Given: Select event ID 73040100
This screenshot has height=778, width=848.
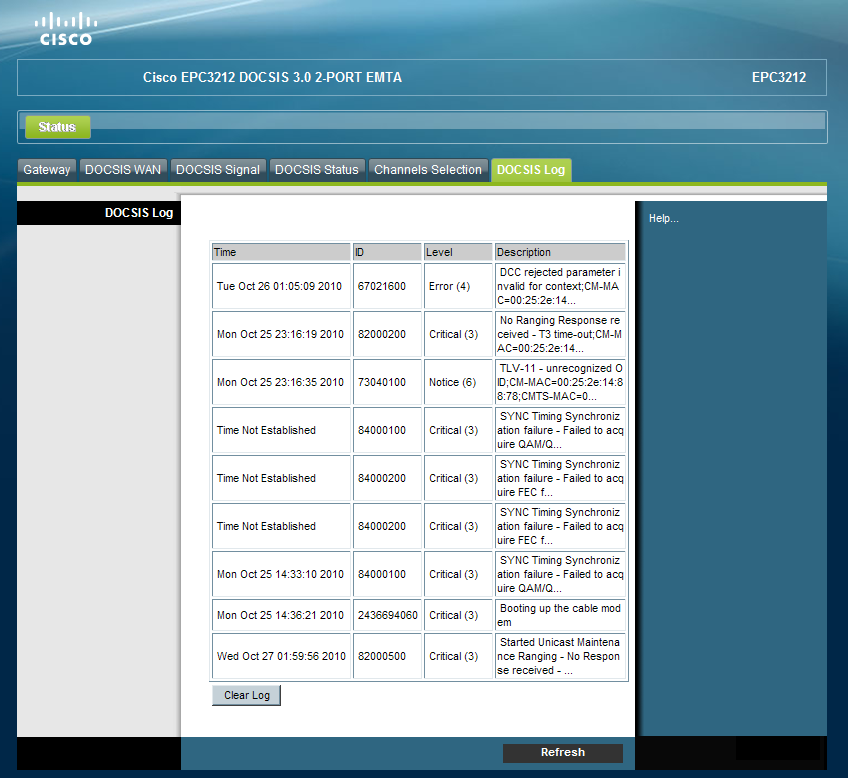Looking at the screenshot, I should click(x=387, y=382).
